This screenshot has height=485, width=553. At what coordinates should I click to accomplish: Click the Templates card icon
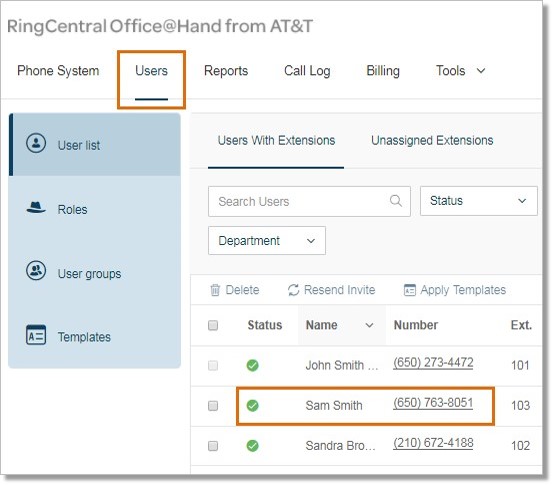click(36, 335)
